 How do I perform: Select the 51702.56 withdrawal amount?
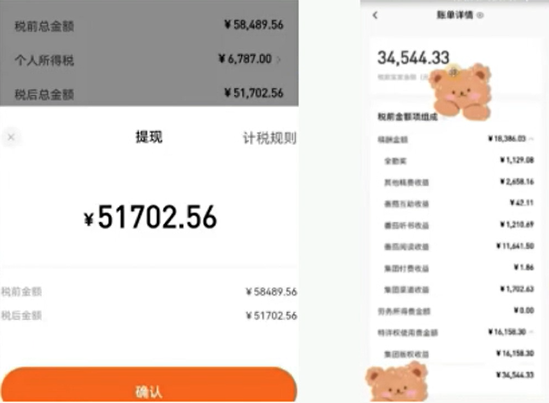(x=150, y=217)
